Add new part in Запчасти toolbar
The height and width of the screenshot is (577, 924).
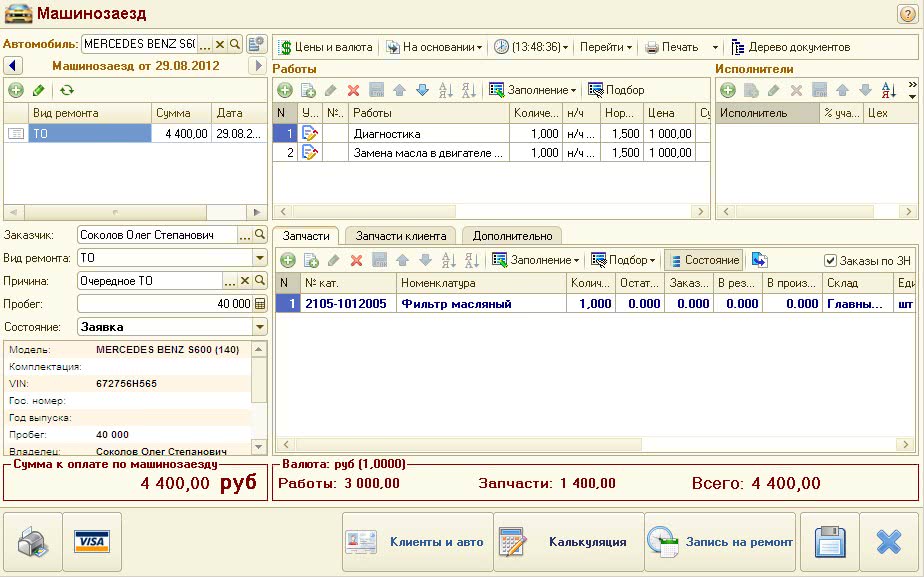288,261
